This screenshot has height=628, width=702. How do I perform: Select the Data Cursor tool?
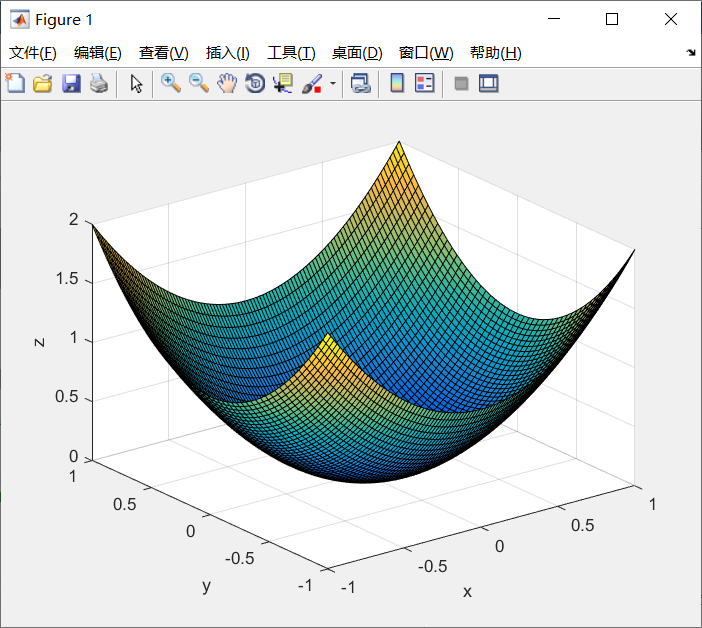pos(283,83)
